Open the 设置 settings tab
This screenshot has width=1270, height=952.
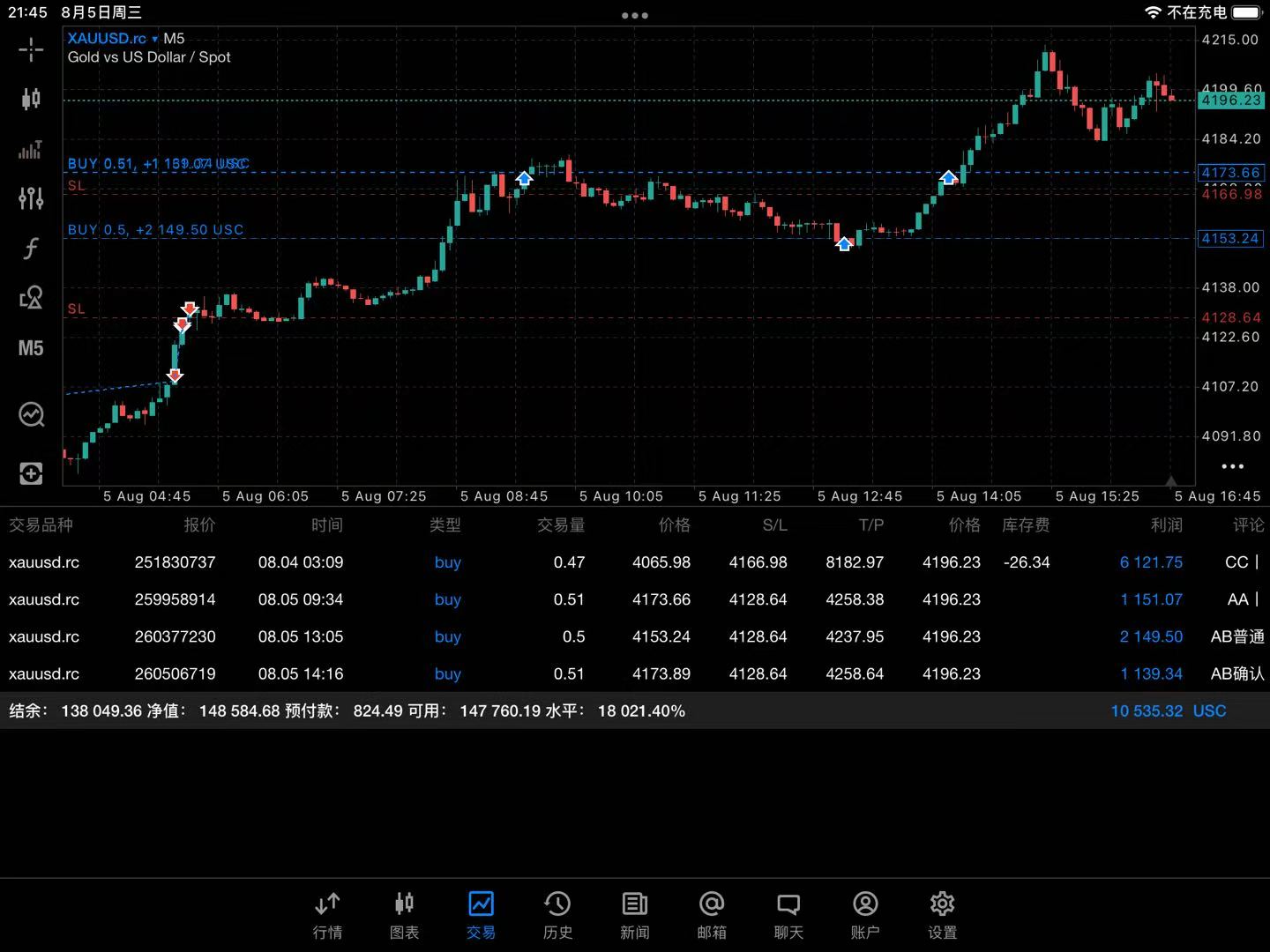coord(942,916)
